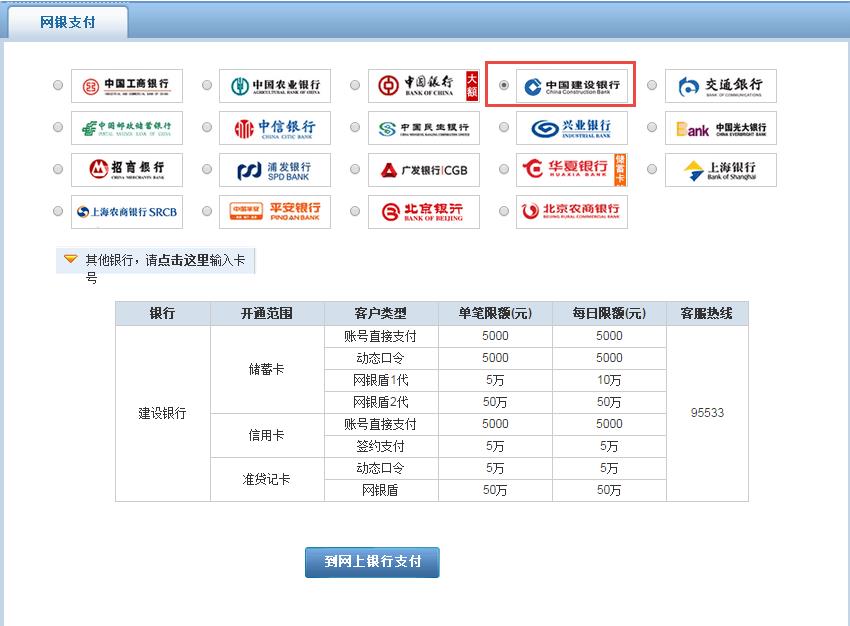Image resolution: width=850 pixels, height=626 pixels.
Task: Click the 信用卡 cell in the table
Action: [x=267, y=435]
